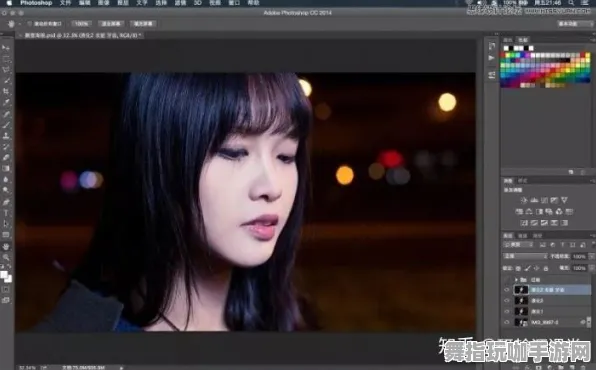The height and width of the screenshot is (370, 596).
Task: Select the History Brush tool
Action: pyautogui.click(x=6, y=147)
